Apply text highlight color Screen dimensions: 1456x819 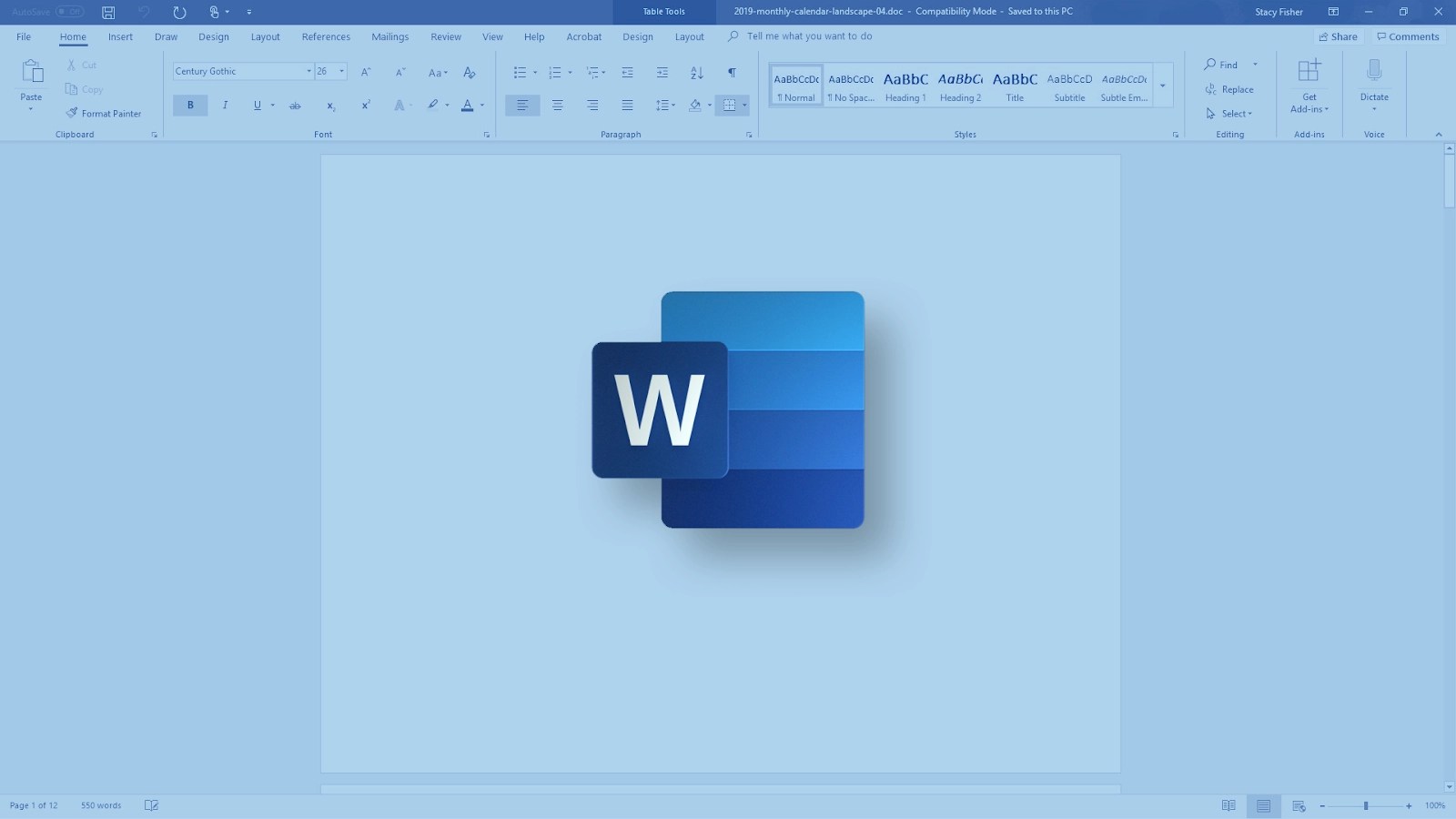pos(433,105)
